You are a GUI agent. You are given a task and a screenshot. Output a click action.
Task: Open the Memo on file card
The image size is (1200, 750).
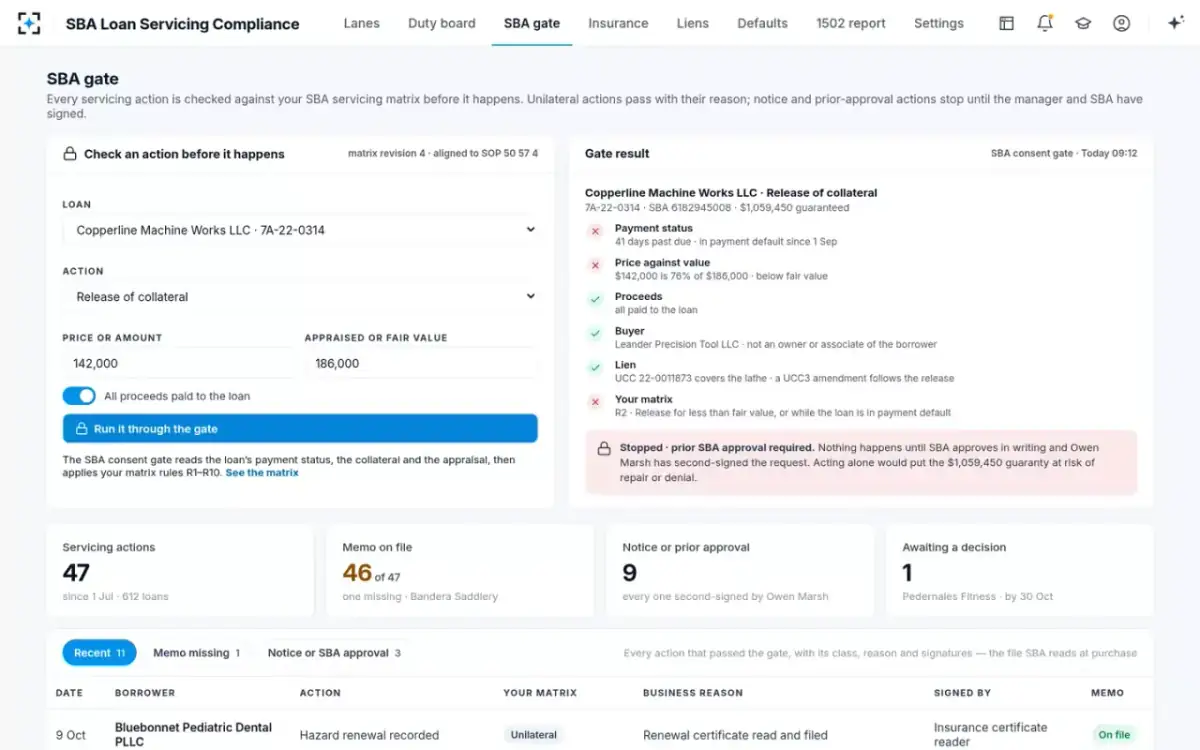tap(460, 571)
